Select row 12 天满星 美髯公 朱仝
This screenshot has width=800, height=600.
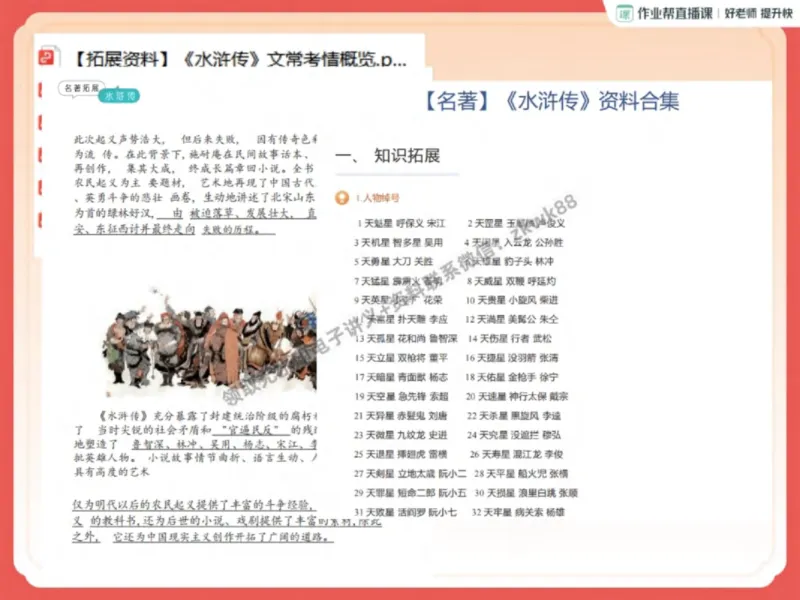(512, 319)
